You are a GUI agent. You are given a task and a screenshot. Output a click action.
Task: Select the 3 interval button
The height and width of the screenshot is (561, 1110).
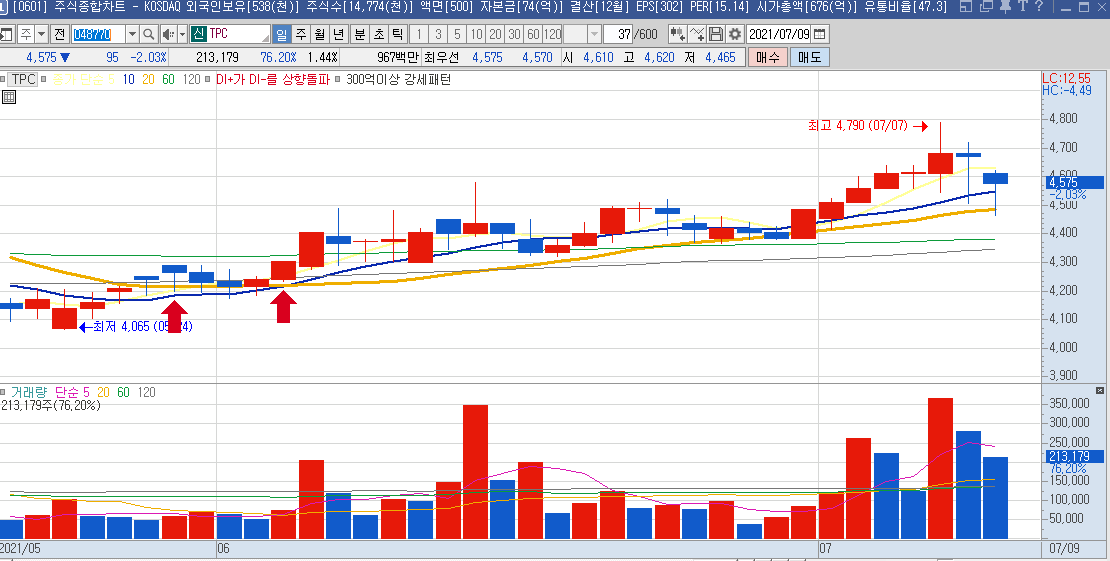click(x=438, y=34)
